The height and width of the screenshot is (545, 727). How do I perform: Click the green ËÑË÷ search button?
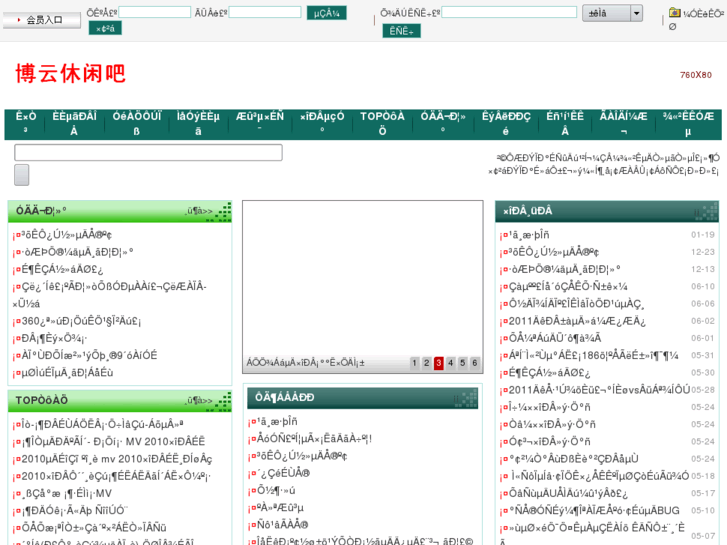tap(401, 31)
